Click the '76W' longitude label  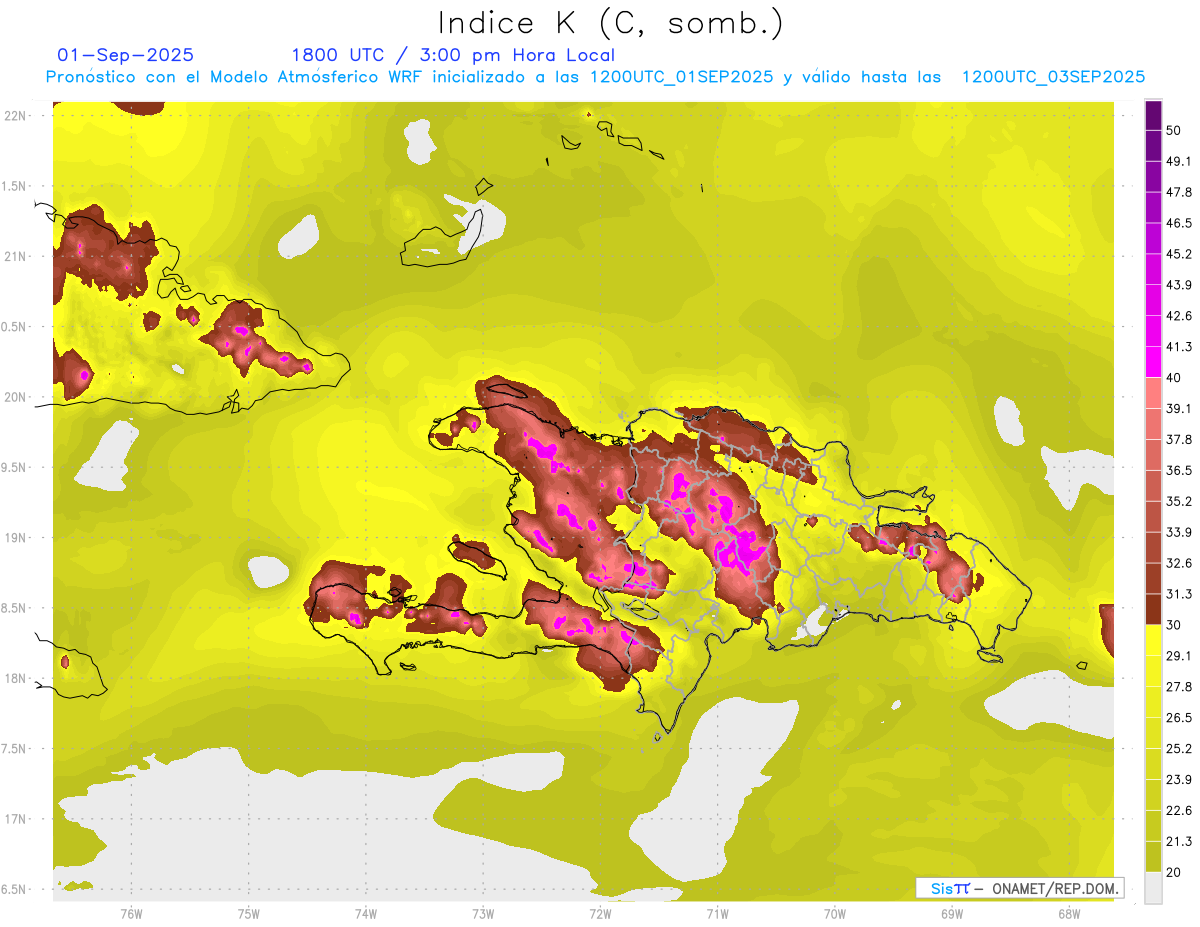[131, 913]
